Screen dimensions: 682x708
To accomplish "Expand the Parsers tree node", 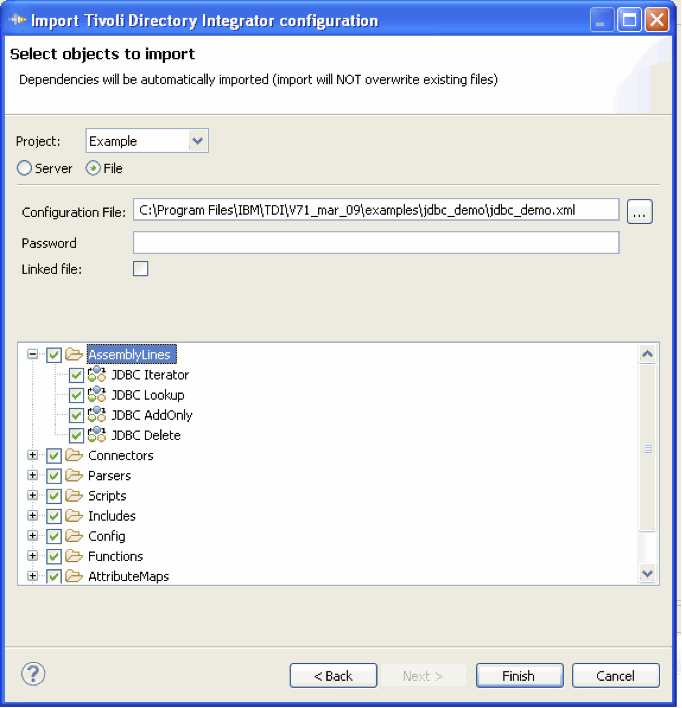I will tap(32, 475).
